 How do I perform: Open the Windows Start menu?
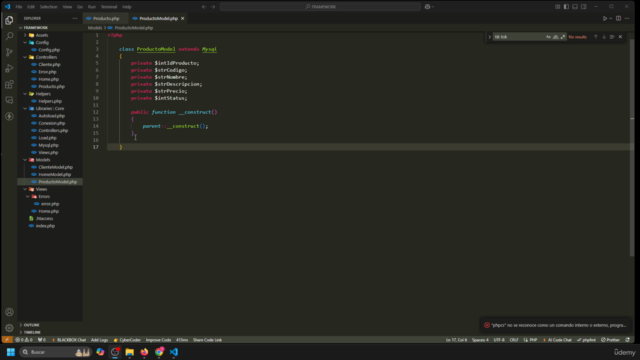click(x=11, y=352)
